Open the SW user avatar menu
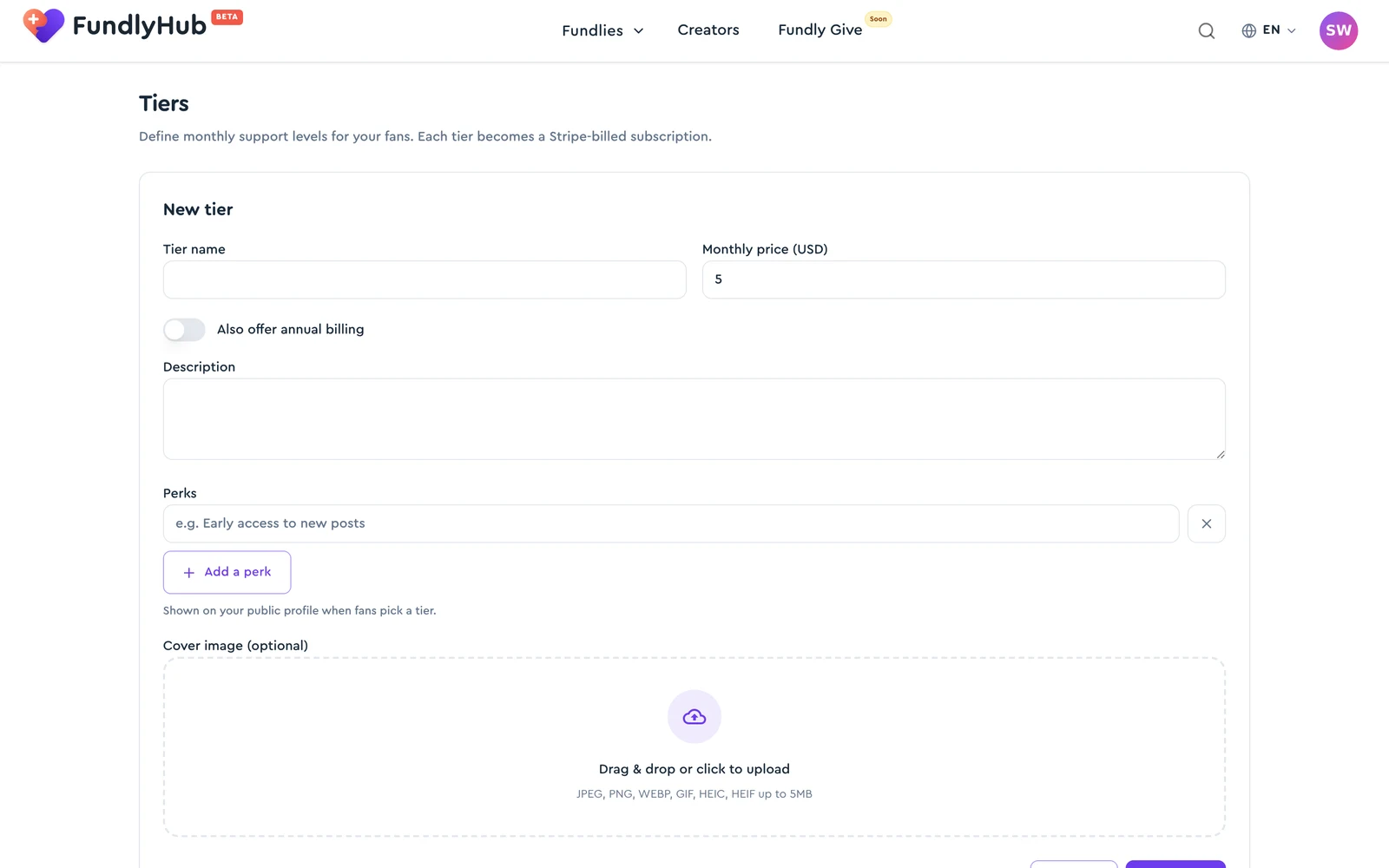The image size is (1389, 868). click(x=1338, y=30)
